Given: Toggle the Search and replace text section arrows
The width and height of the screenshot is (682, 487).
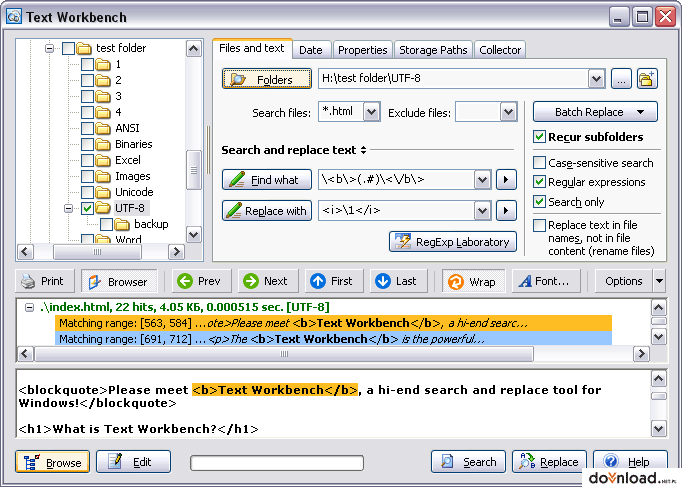Looking at the screenshot, I should point(364,150).
